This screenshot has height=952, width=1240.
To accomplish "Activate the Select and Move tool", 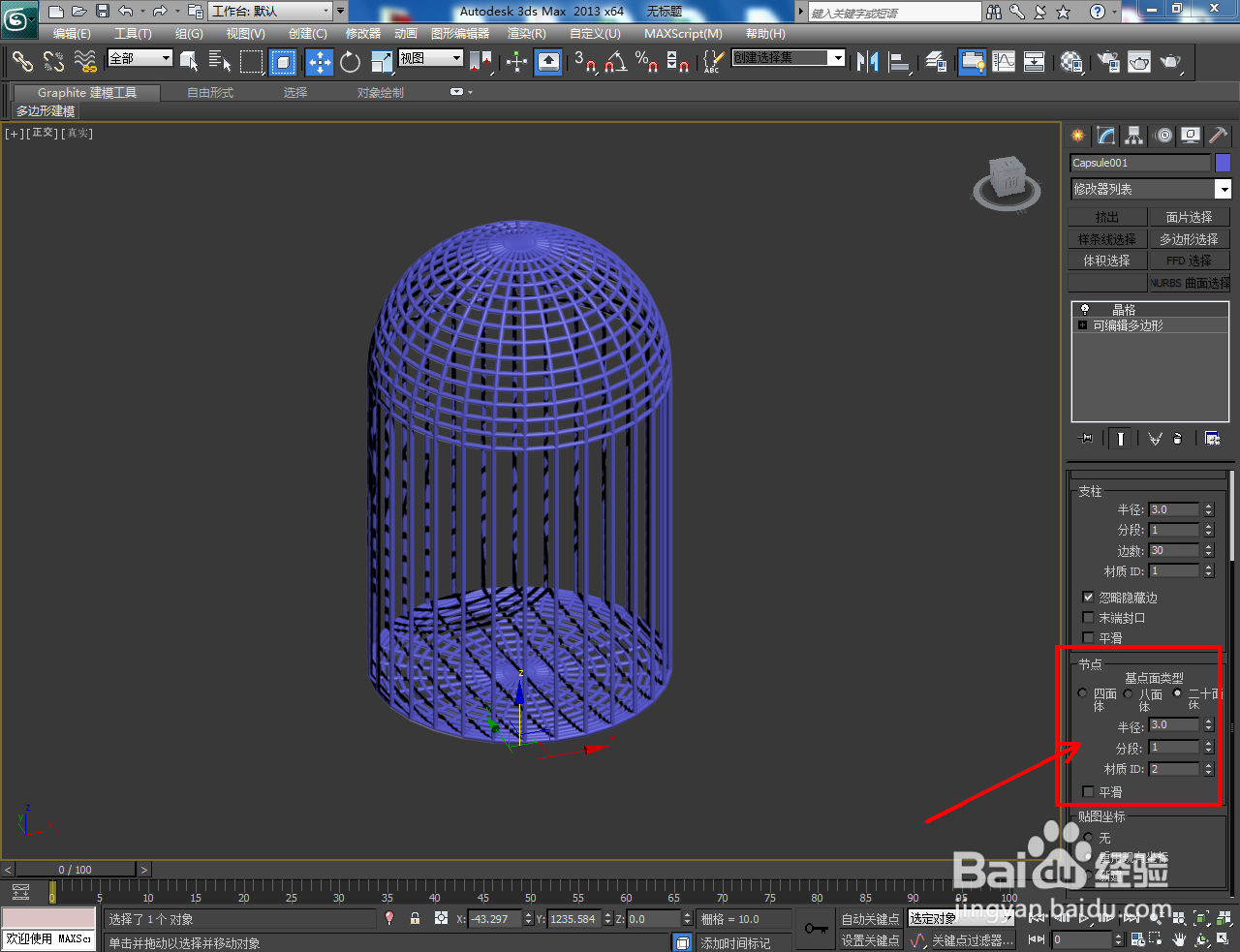I will 320,62.
